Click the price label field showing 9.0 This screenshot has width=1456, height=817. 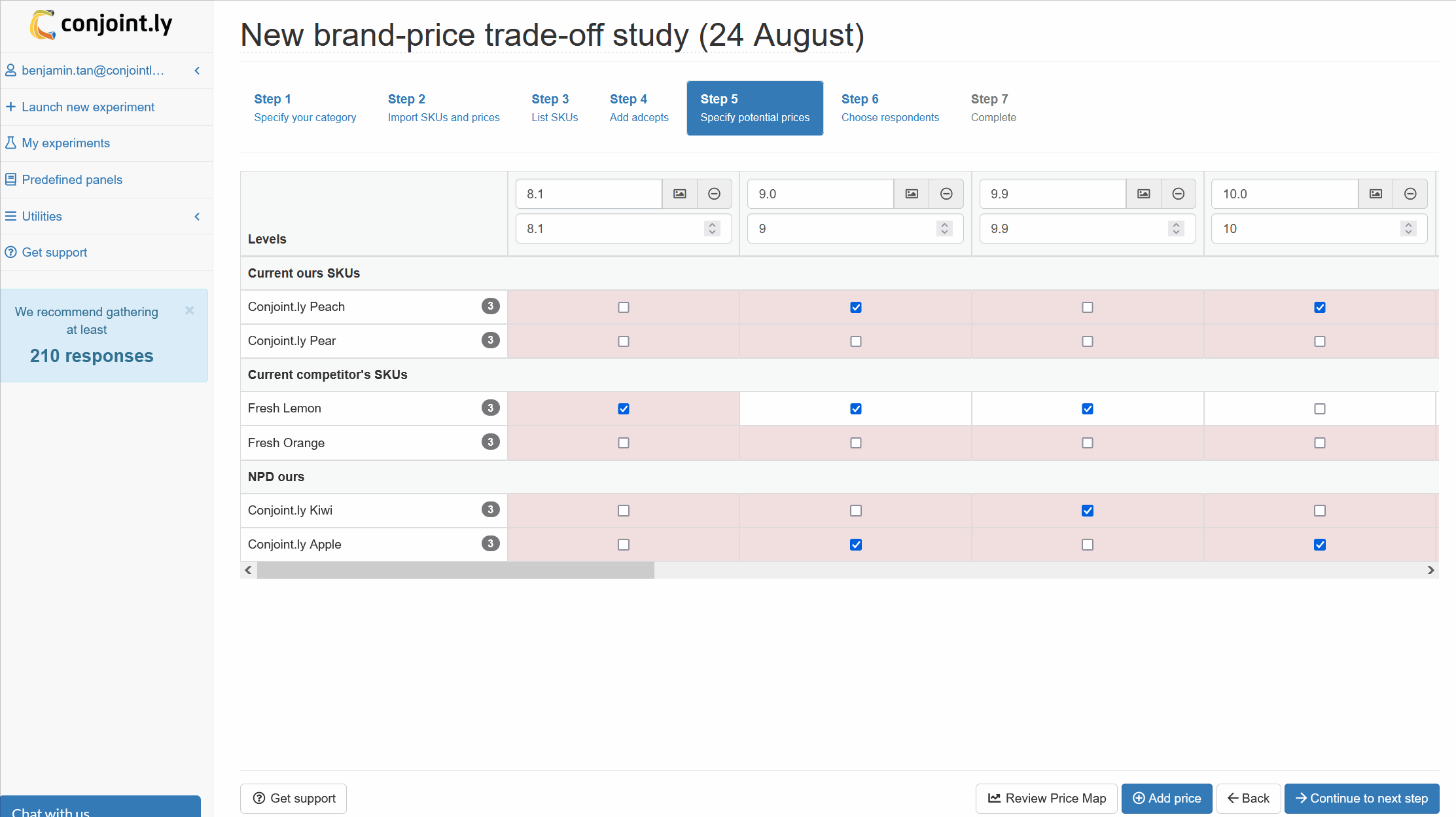821,194
